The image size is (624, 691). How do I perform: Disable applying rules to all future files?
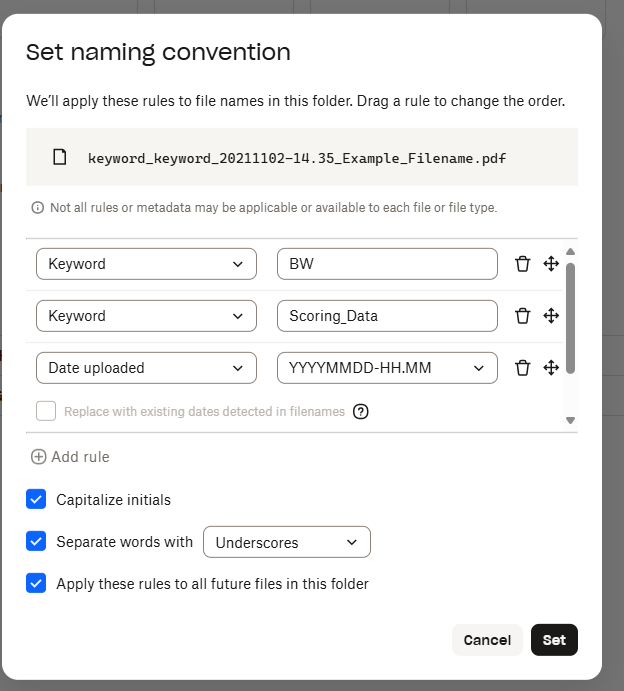[36, 583]
